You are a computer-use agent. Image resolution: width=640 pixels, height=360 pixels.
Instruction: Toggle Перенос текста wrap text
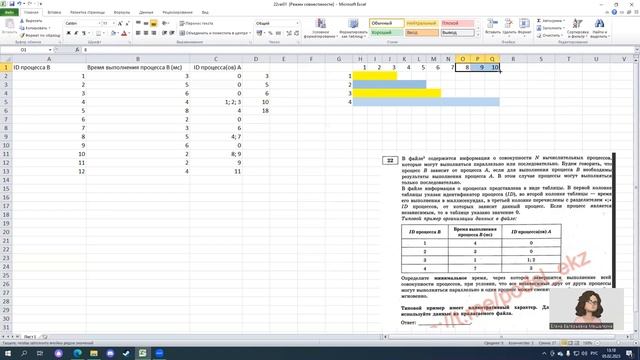pyautogui.click(x=196, y=23)
